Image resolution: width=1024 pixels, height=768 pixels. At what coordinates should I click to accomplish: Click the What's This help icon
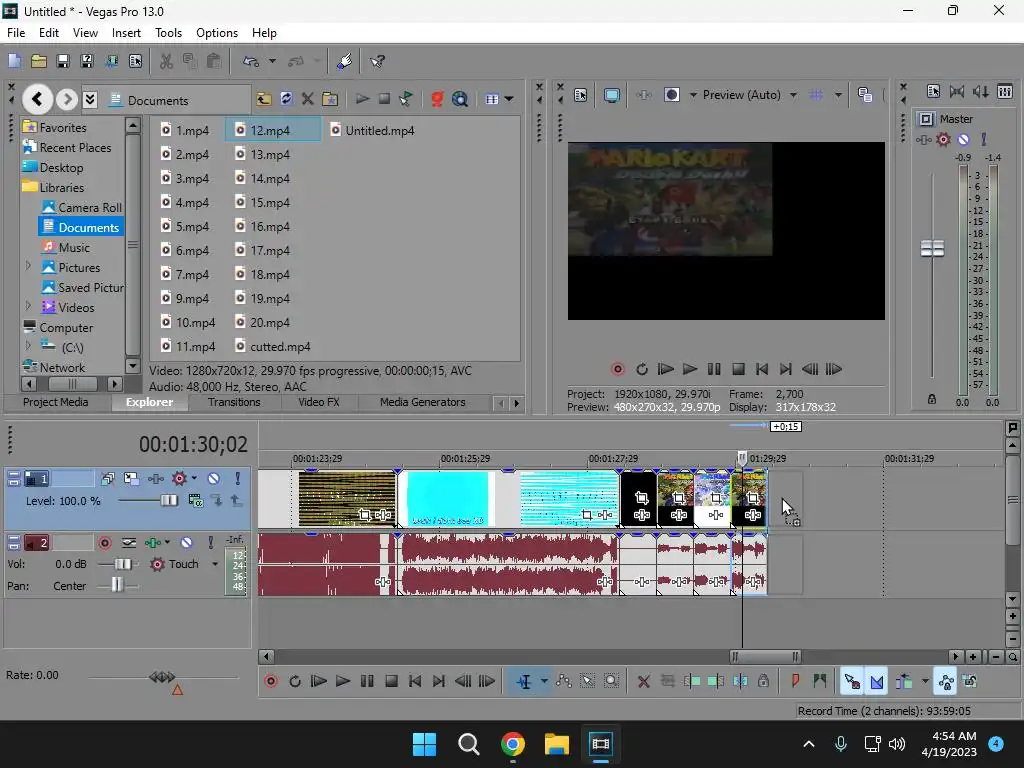click(377, 61)
